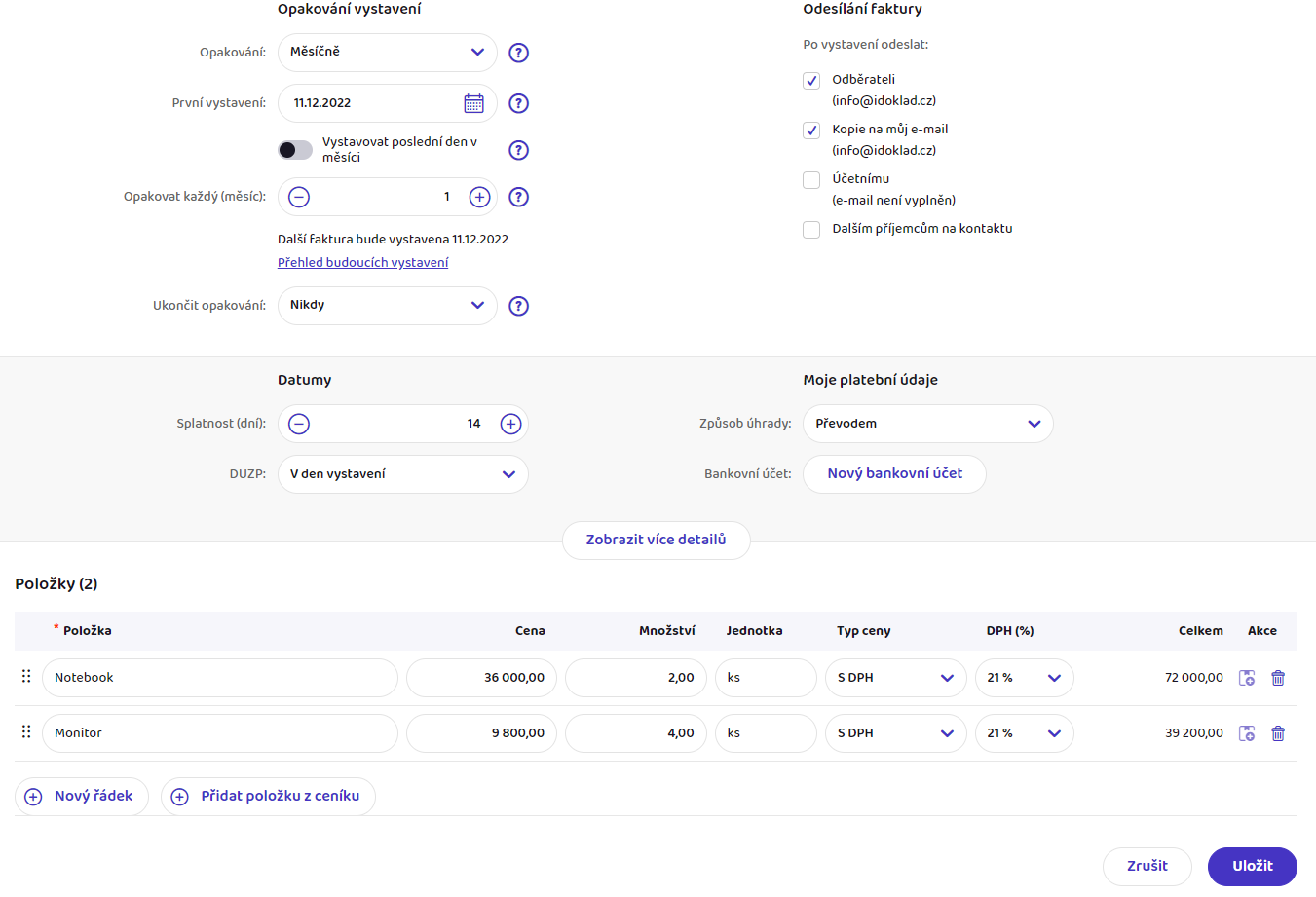Delete the Notebook item row
This screenshot has width=1316, height=897.
point(1278,678)
